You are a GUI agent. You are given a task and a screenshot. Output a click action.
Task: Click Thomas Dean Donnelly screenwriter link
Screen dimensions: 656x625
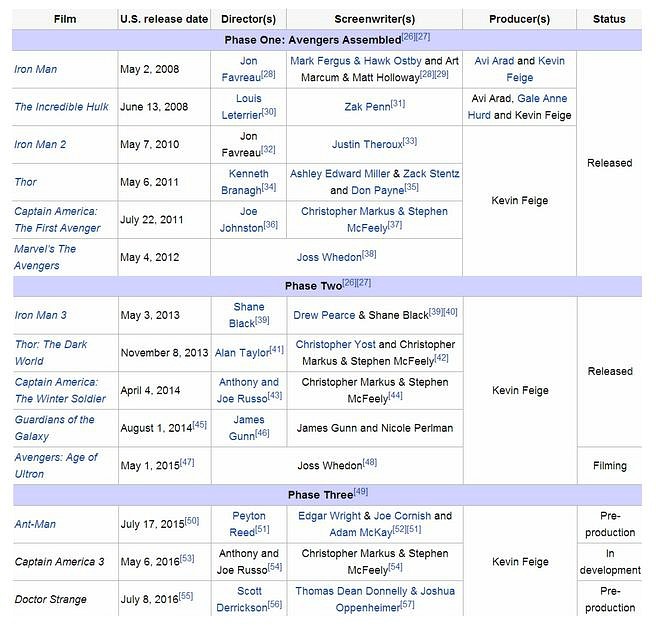351,591
